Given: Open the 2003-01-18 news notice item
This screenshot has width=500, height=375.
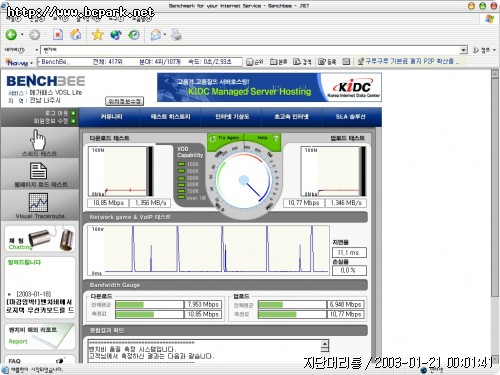Looking at the screenshot, I should coord(40,302).
